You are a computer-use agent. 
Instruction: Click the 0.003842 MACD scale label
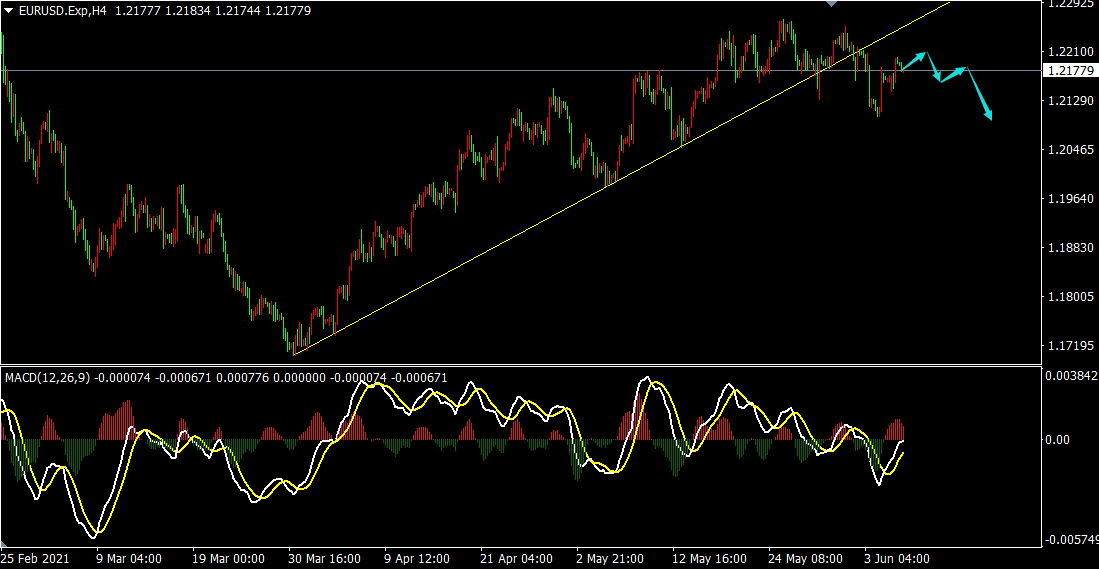1071,376
